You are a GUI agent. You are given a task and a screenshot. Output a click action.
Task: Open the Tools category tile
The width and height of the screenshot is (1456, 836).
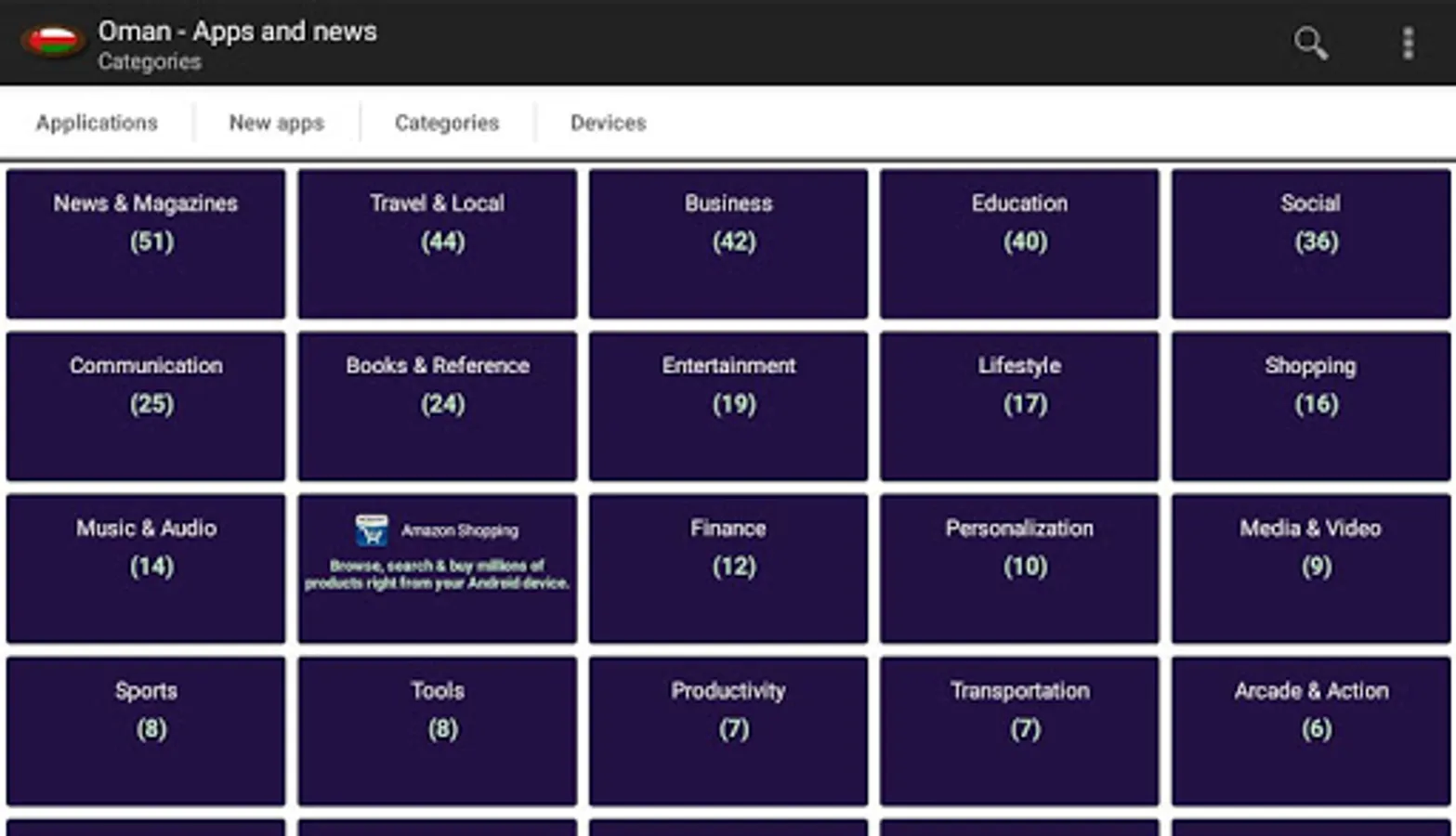pos(437,731)
